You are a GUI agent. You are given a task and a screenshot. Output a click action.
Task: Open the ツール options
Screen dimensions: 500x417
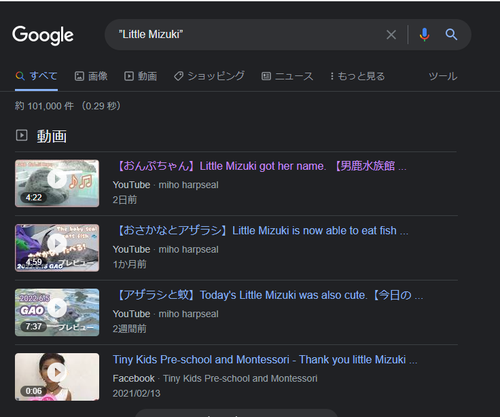tap(443, 76)
